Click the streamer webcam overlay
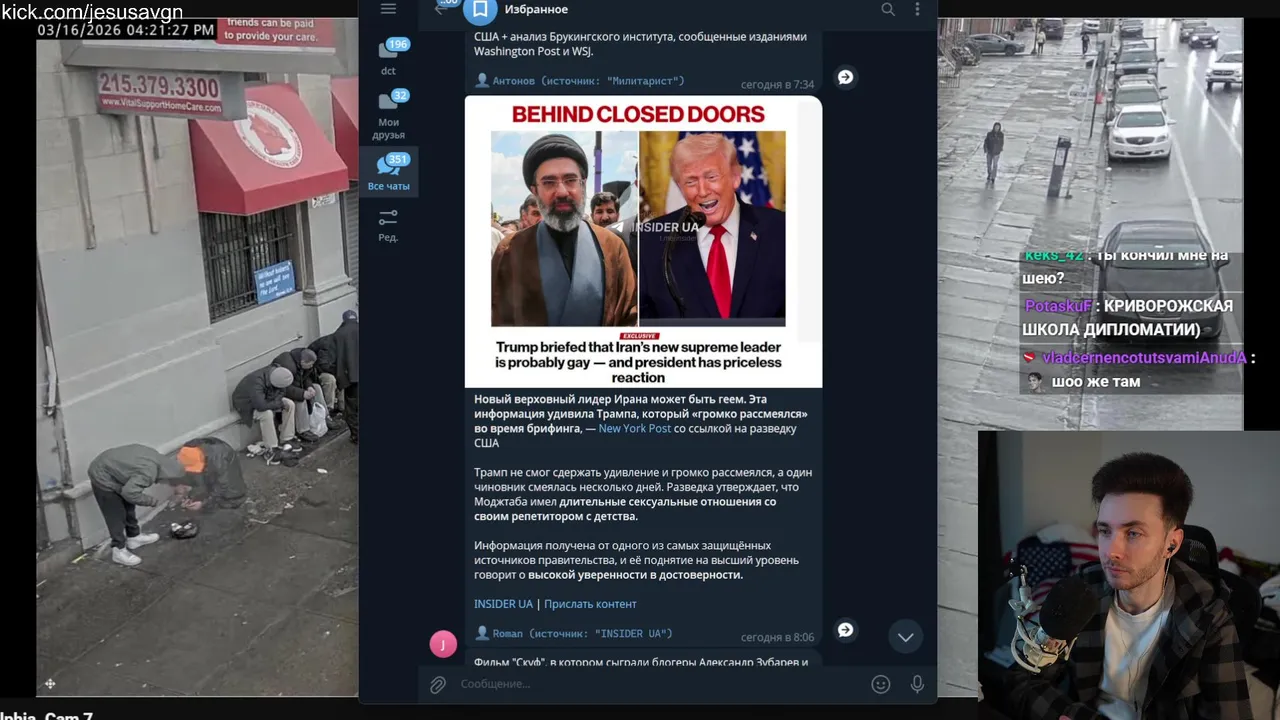 (x=1129, y=575)
